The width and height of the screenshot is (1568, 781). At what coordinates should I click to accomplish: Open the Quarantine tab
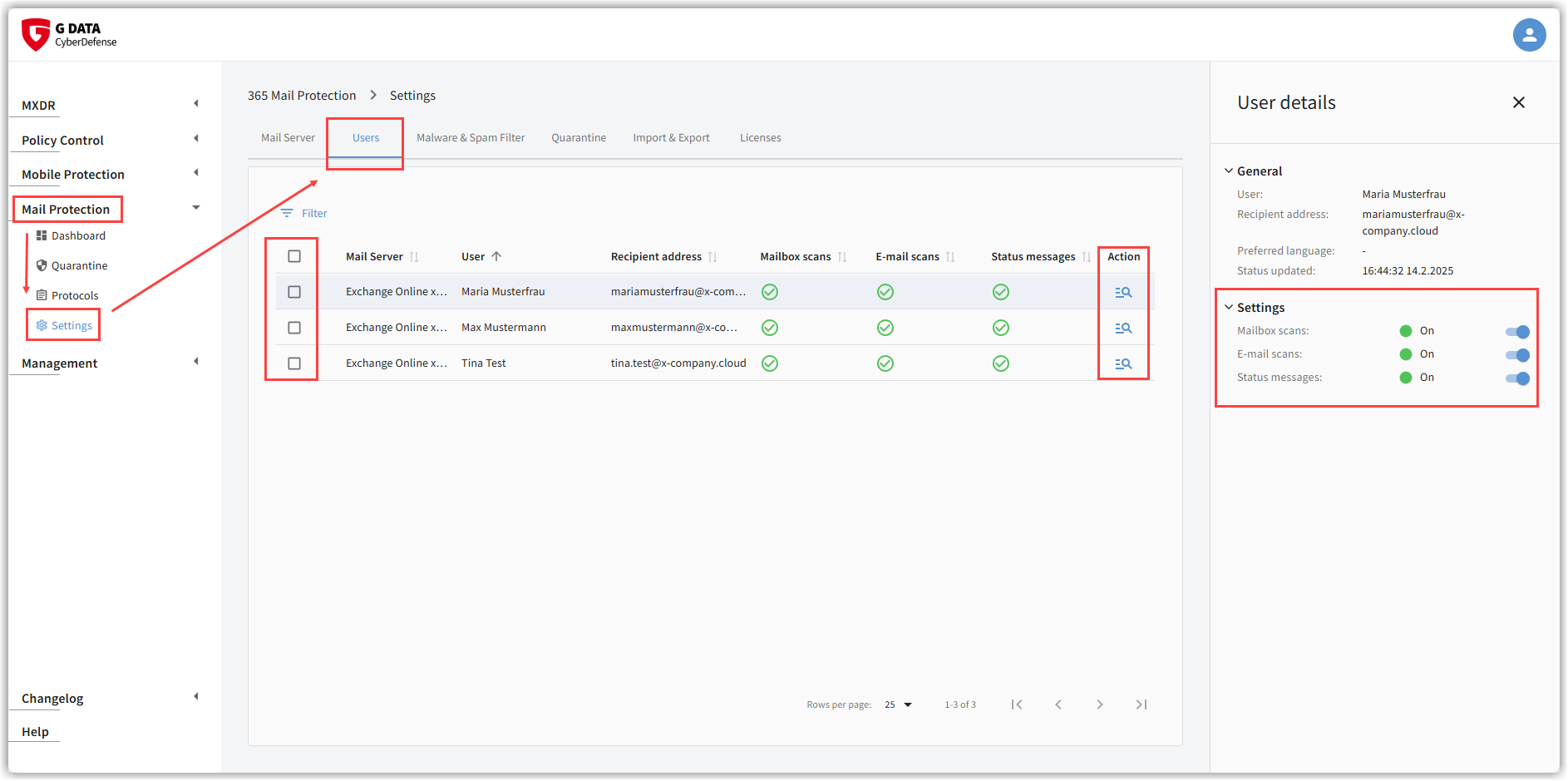pos(579,138)
